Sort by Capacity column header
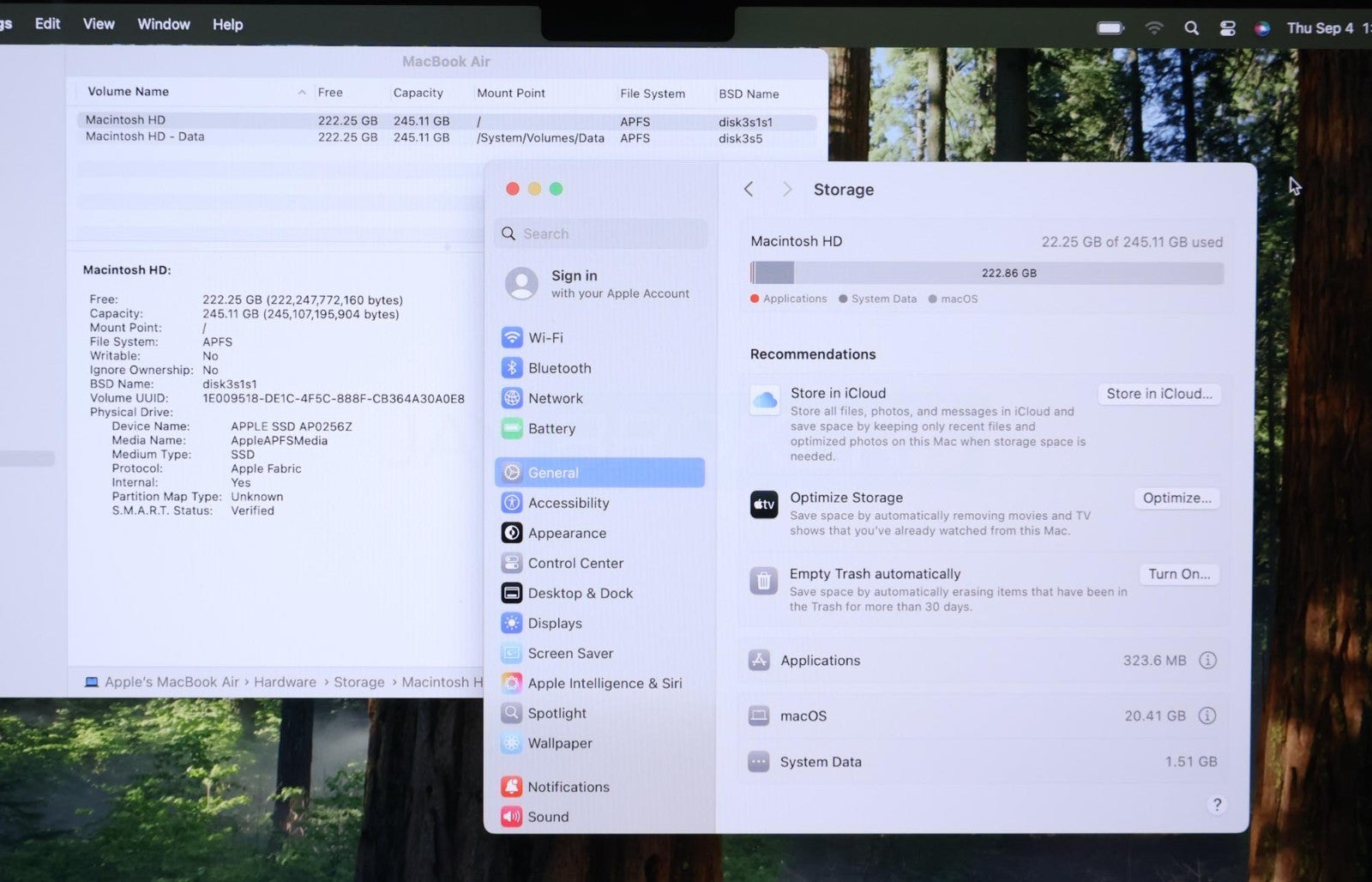1372x882 pixels. click(418, 93)
